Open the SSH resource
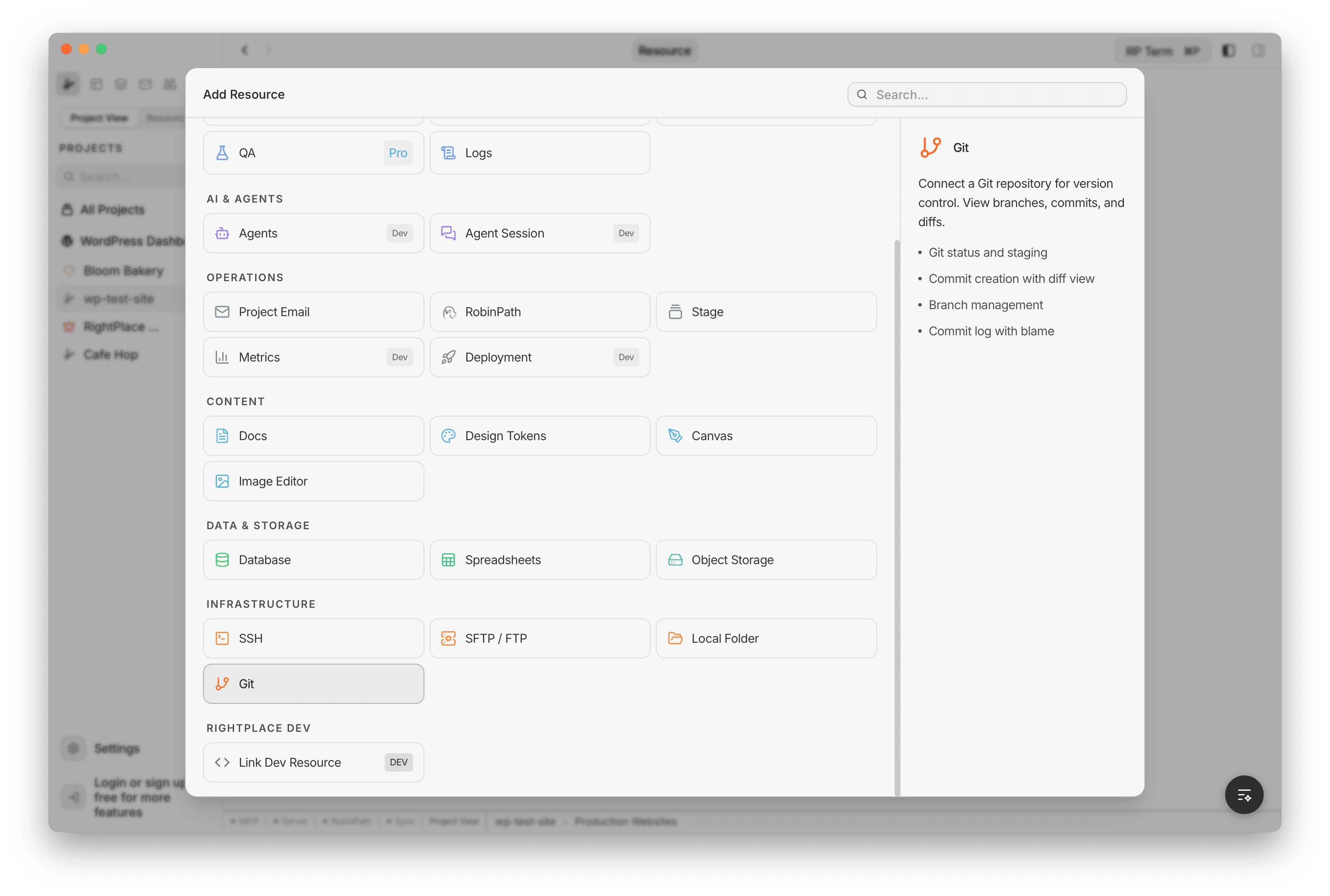The height and width of the screenshot is (896, 1330). (x=313, y=638)
